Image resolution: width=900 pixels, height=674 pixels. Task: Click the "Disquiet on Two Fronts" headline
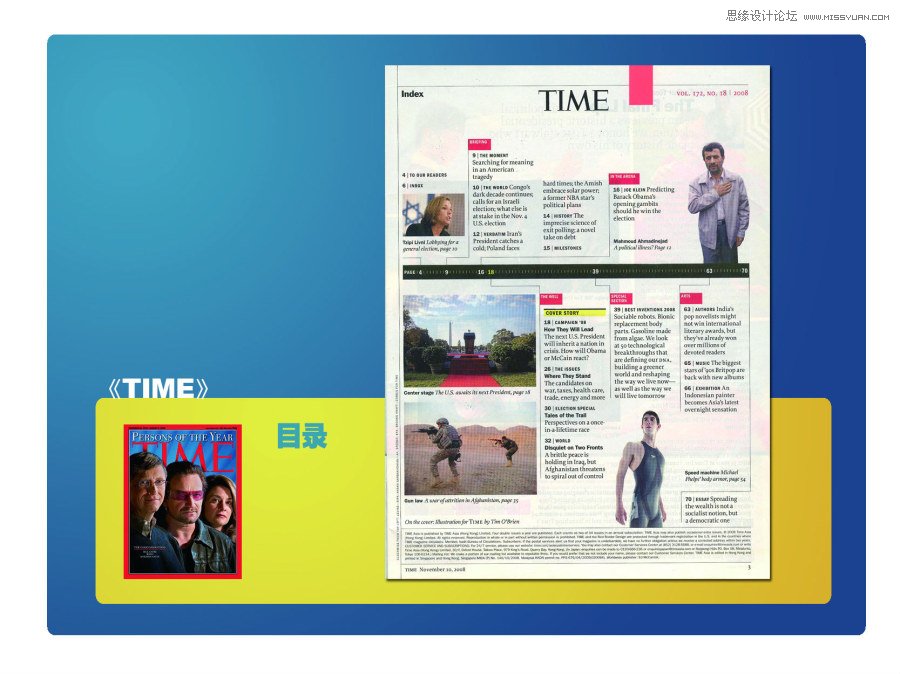(x=573, y=448)
